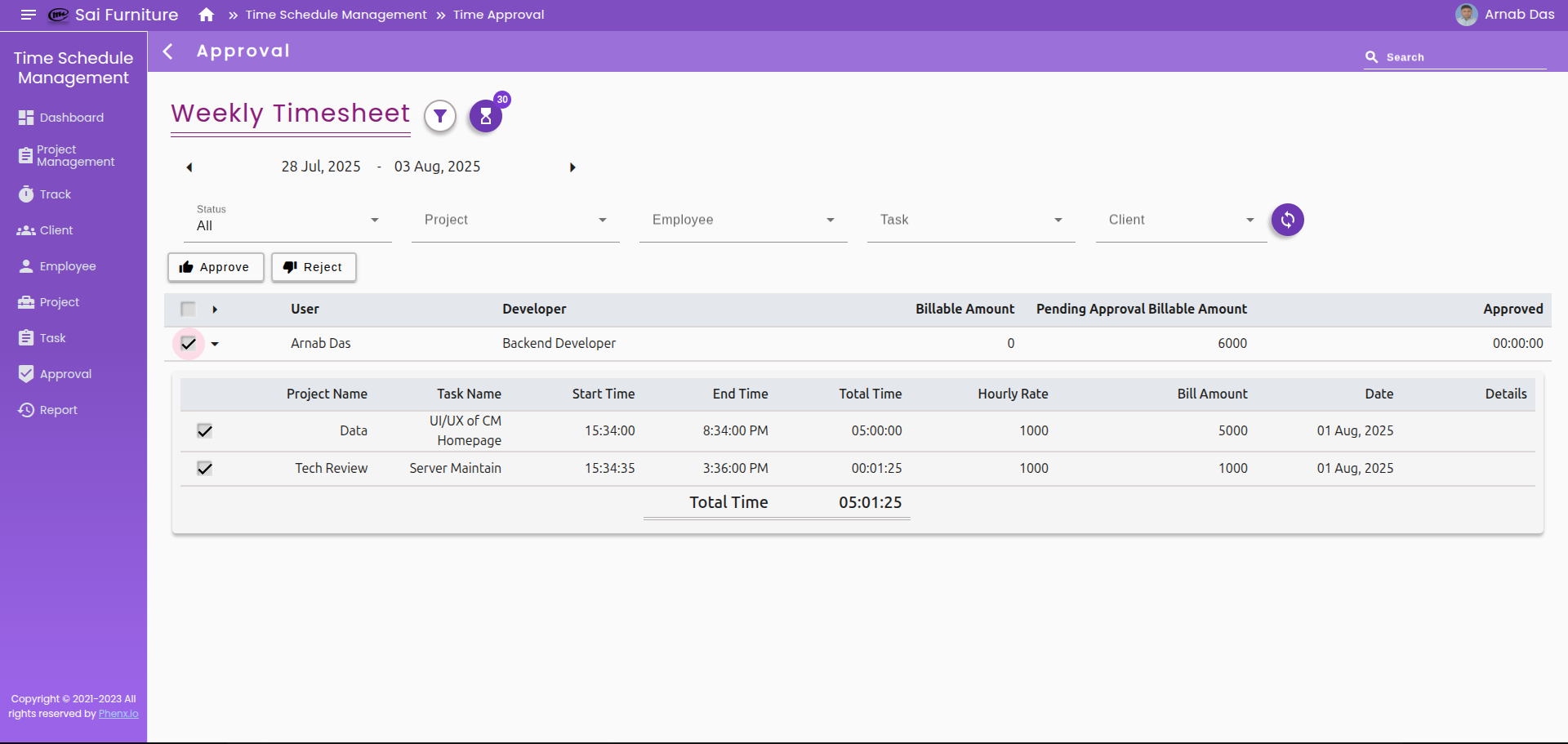Click the end date 03 Aug, 2025
This screenshot has width=1568, height=744.
point(437,167)
